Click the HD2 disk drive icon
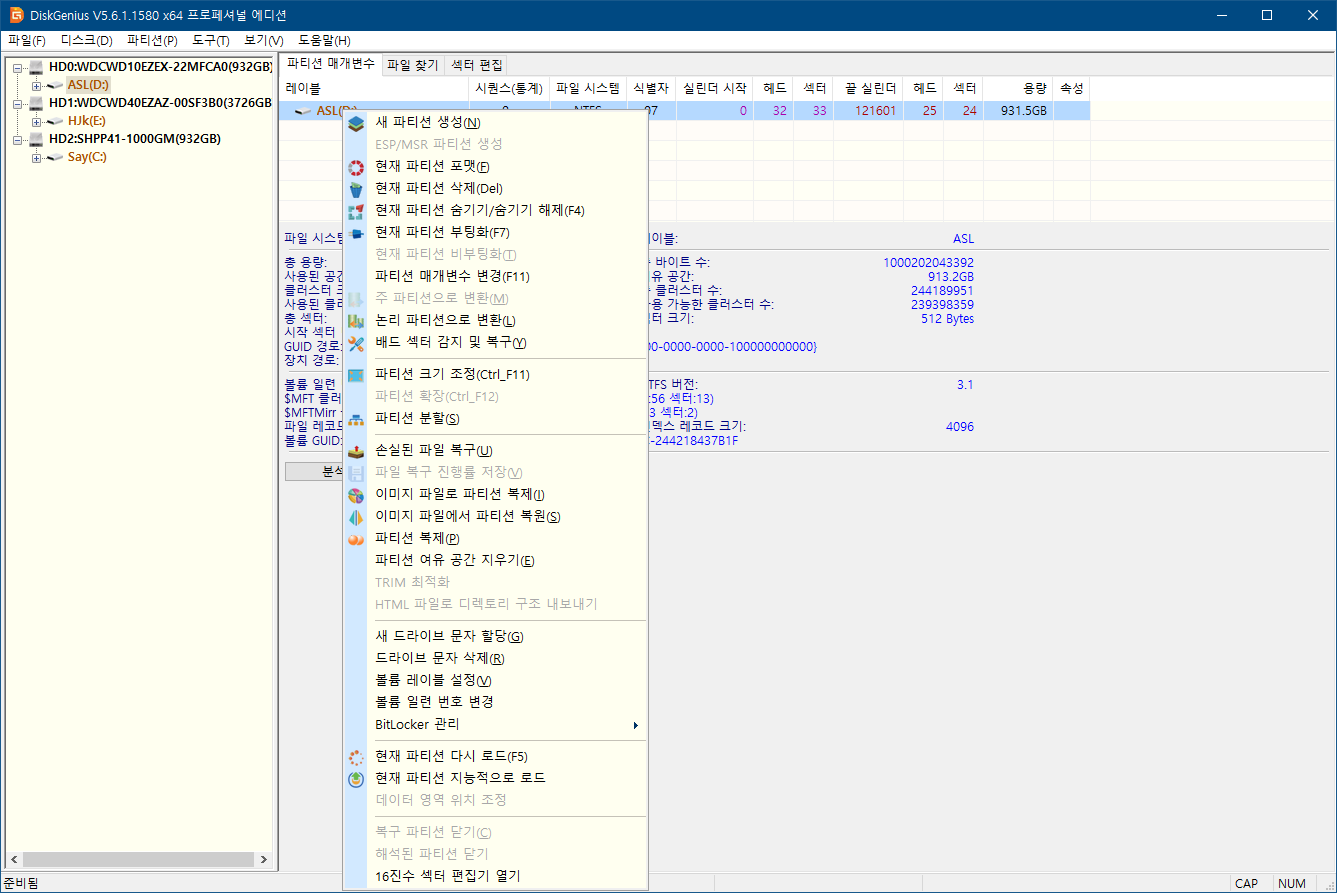 (37, 139)
